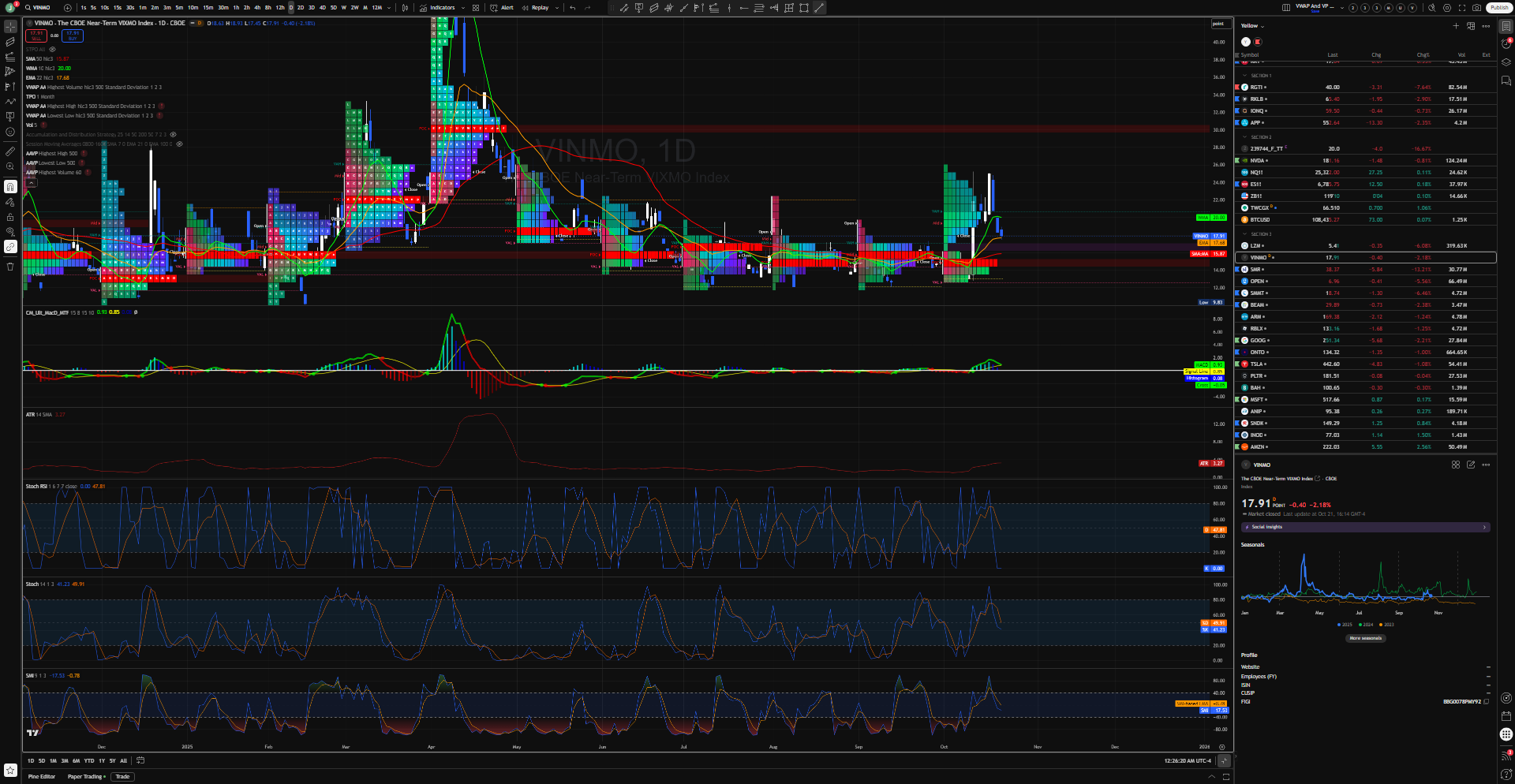Enter fullscreen mode
1515x784 pixels.
[x=1462, y=8]
